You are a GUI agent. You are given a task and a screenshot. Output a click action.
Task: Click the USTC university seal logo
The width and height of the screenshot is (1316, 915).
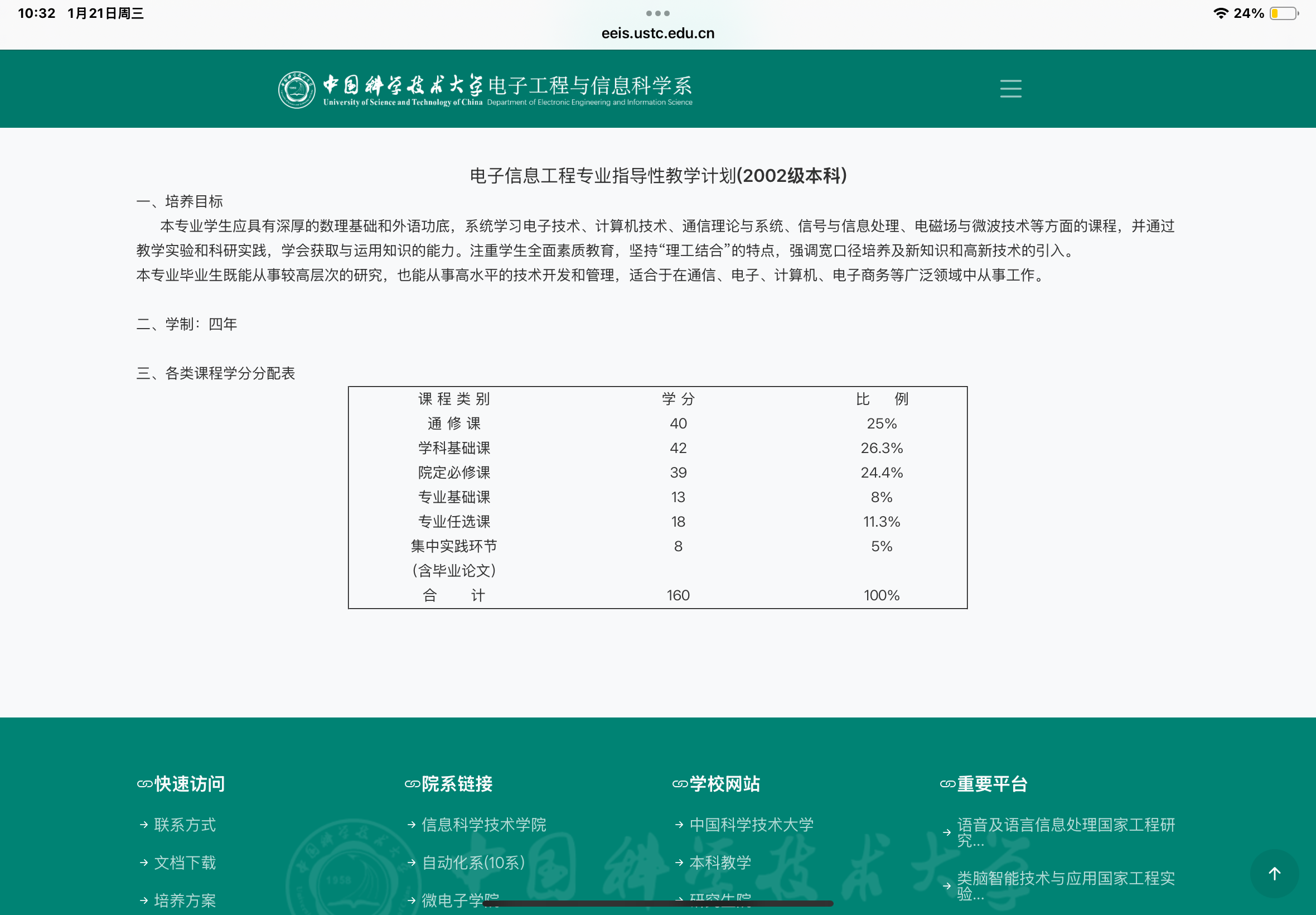[296, 89]
